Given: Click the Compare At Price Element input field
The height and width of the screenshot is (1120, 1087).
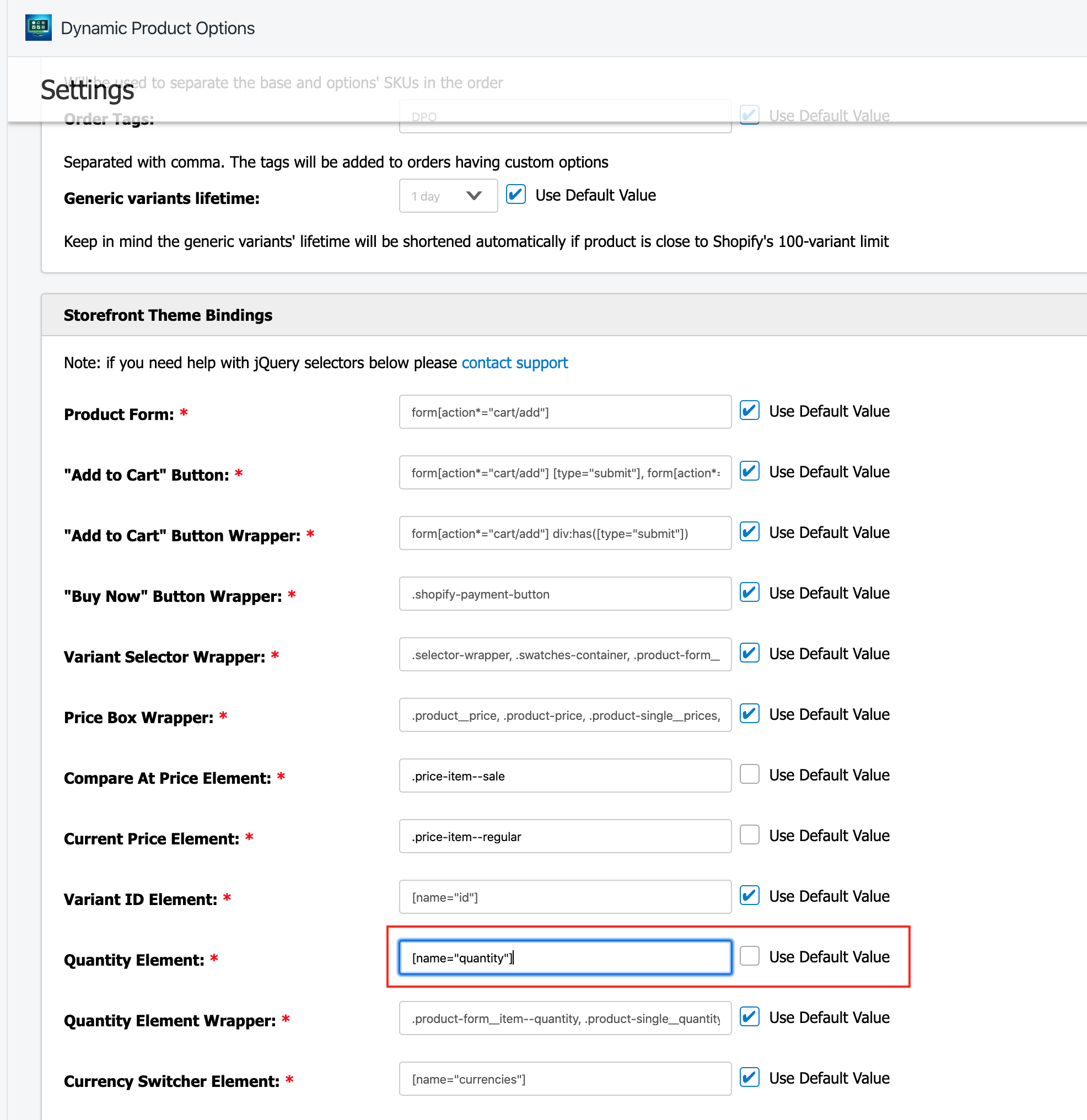Looking at the screenshot, I should pyautogui.click(x=564, y=776).
